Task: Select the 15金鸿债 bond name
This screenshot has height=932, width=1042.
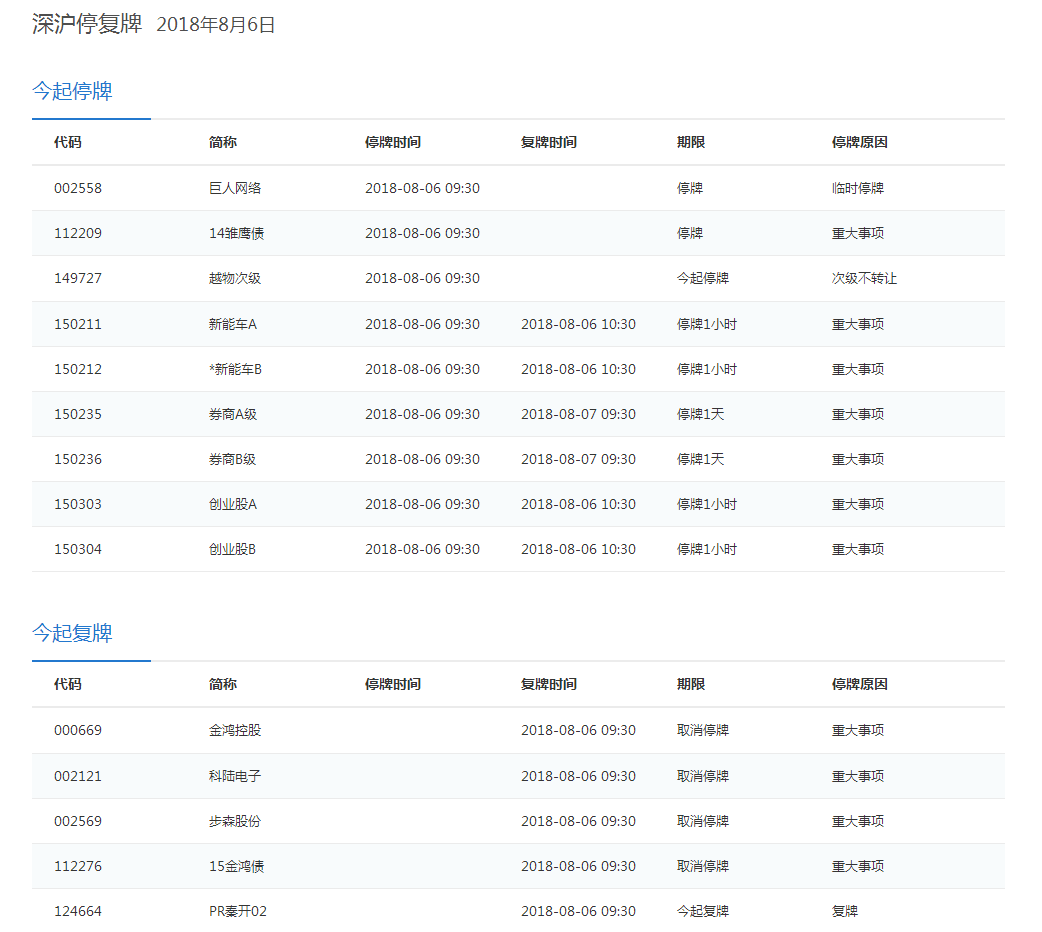Action: pyautogui.click(x=237, y=866)
